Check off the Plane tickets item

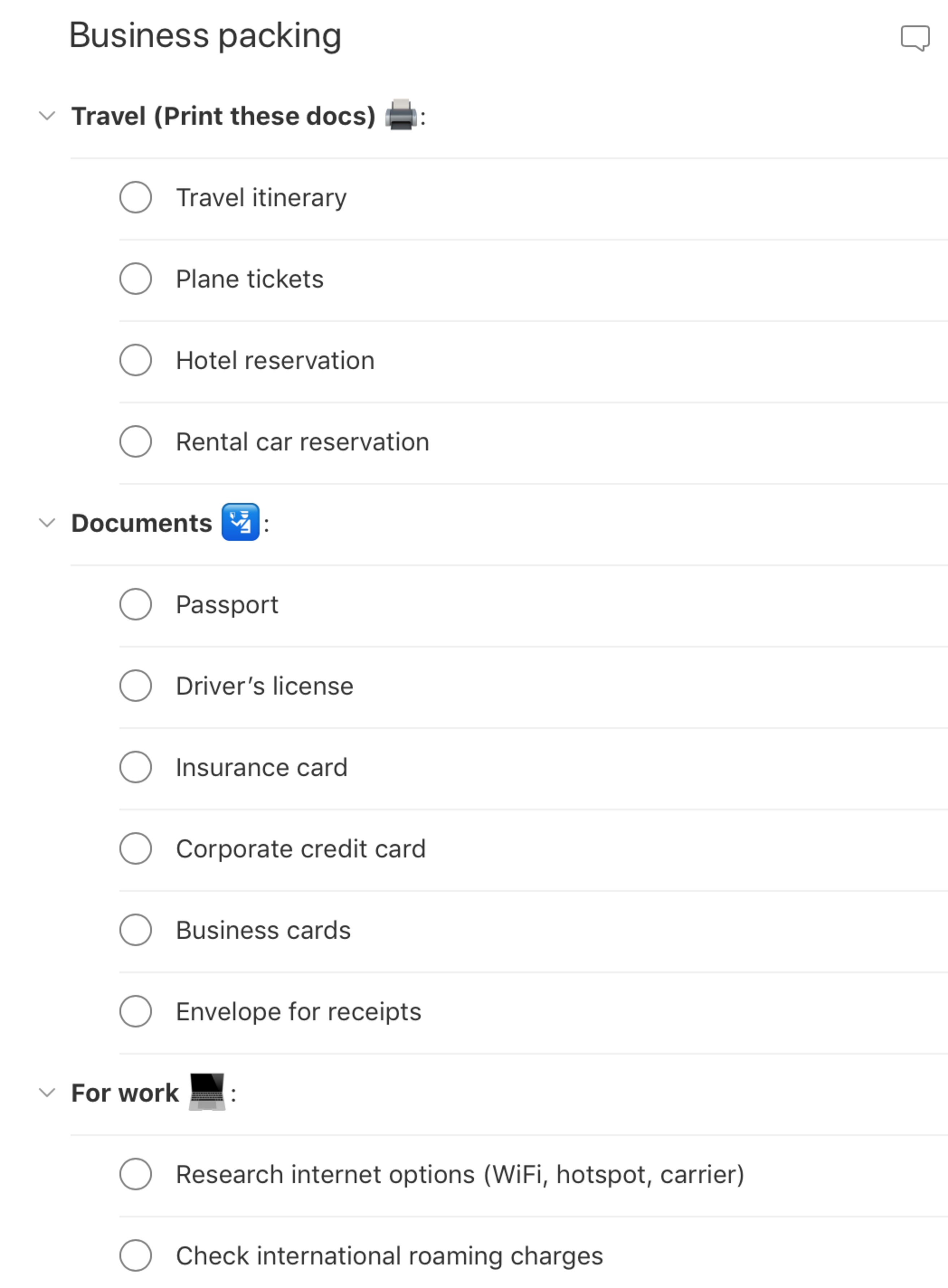coord(135,279)
